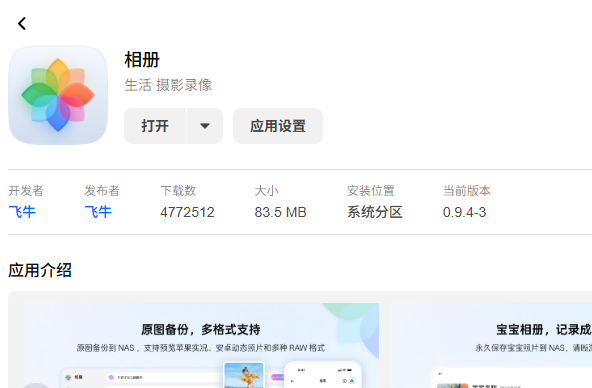Open 应用设置 for the app
This screenshot has height=388, width=592.
click(x=278, y=126)
